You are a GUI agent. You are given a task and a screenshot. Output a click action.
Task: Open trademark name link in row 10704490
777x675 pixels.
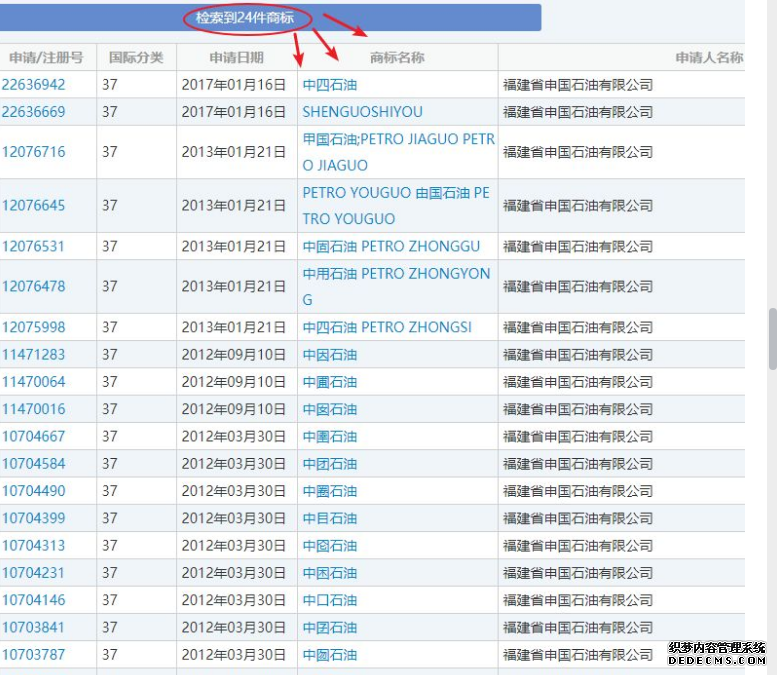point(330,491)
